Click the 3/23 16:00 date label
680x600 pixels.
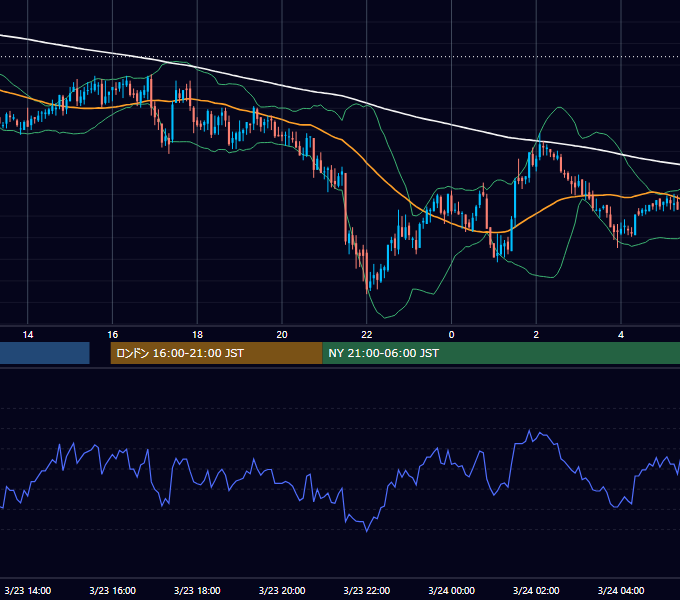(x=112, y=590)
